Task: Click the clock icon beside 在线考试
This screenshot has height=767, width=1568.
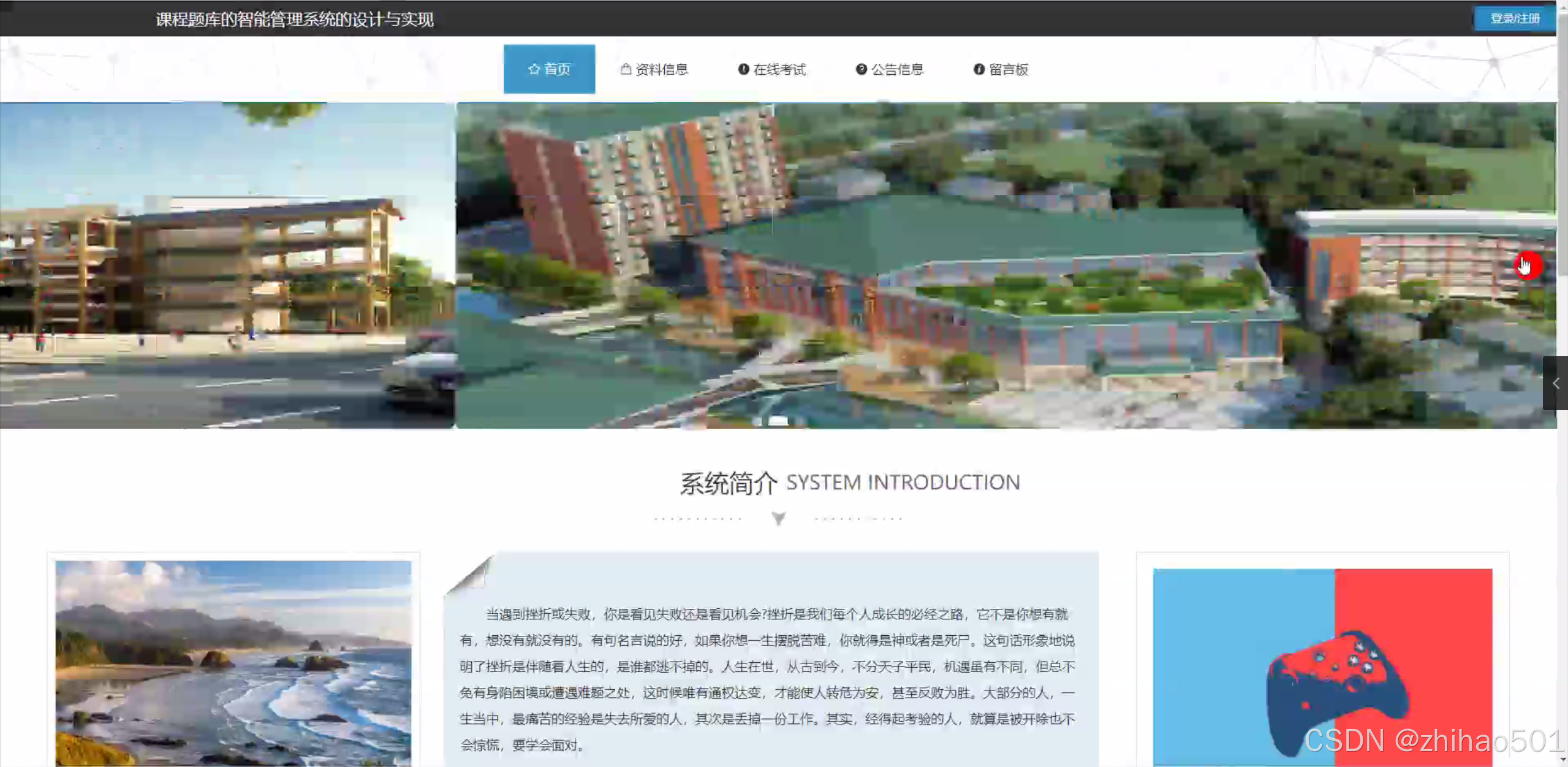Action: coord(743,69)
